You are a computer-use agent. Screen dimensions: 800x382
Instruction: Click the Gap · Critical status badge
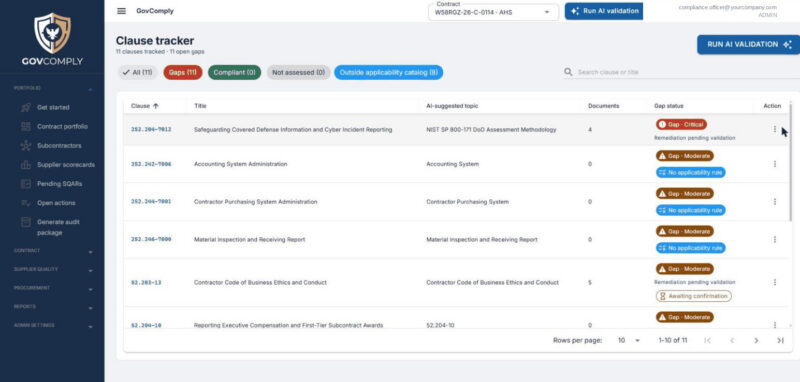681,124
